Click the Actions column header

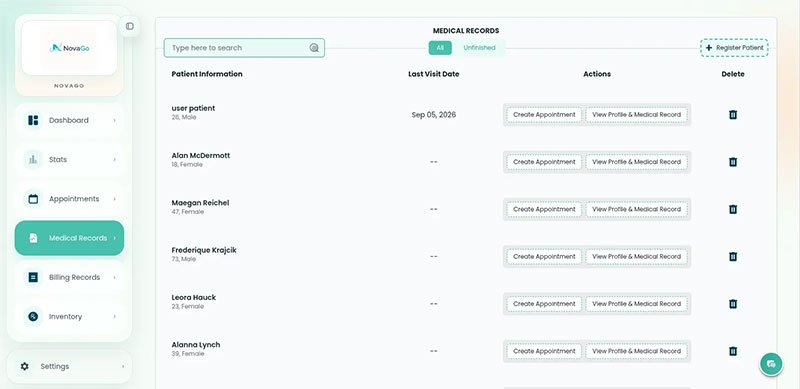pos(597,74)
